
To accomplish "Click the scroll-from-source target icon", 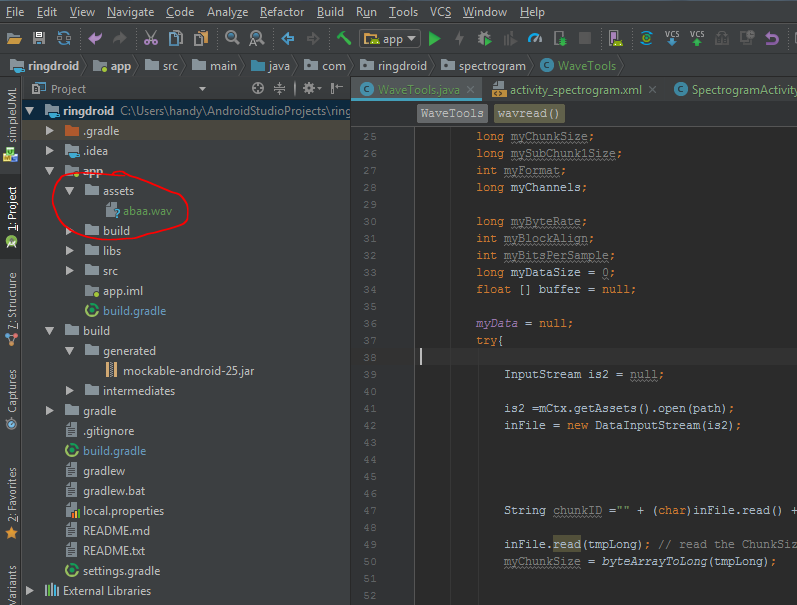I will [259, 89].
